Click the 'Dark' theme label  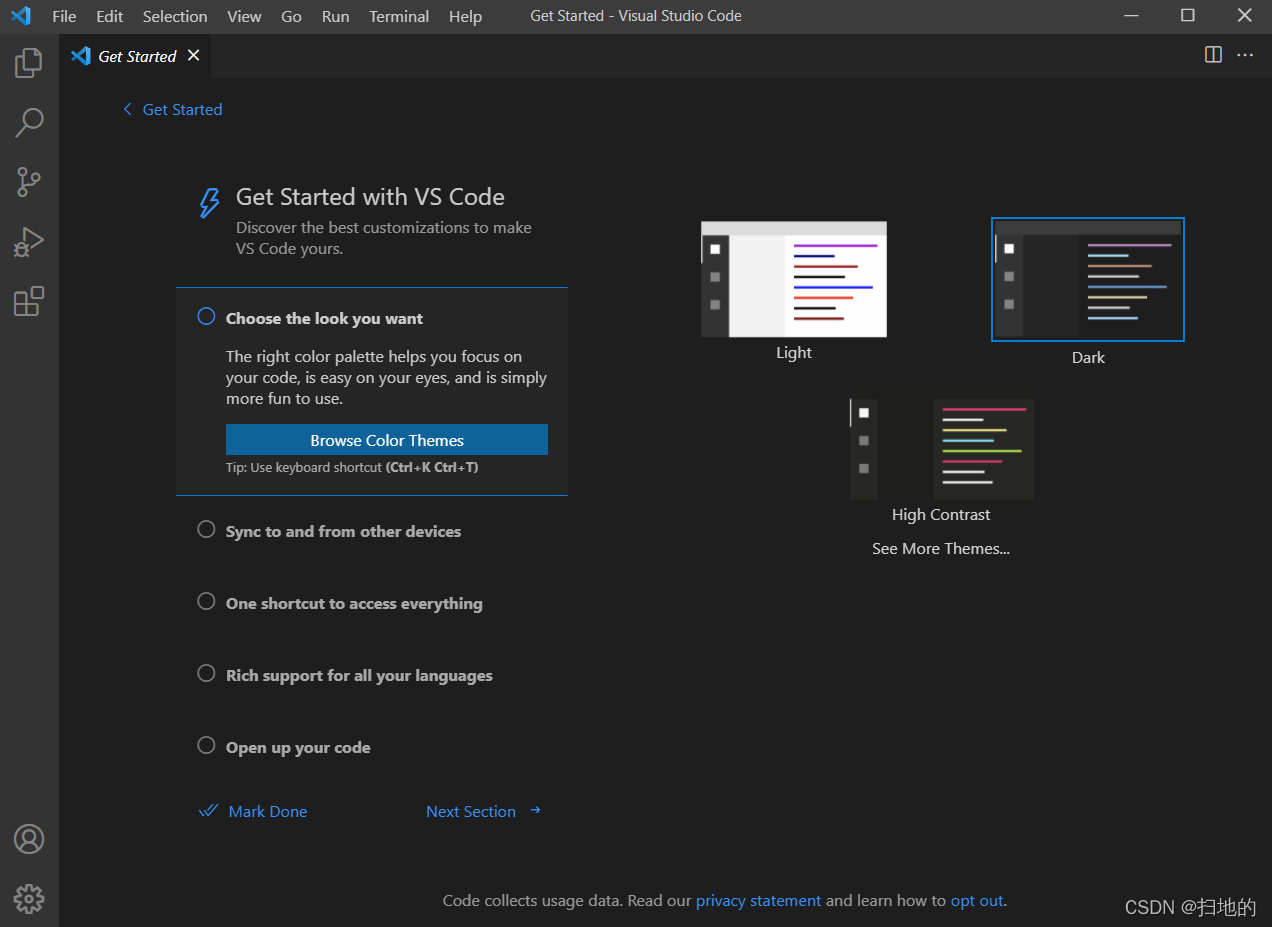click(1088, 357)
